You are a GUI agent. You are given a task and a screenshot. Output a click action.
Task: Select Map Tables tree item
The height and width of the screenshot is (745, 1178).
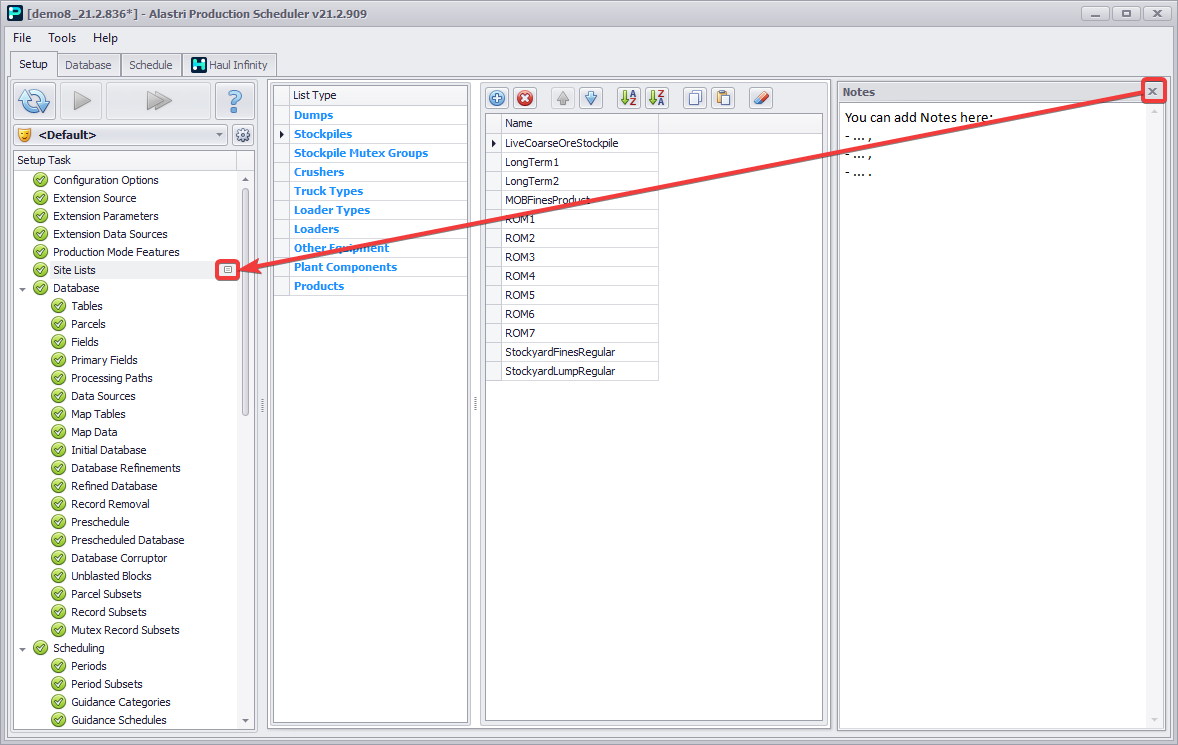[x=98, y=415]
